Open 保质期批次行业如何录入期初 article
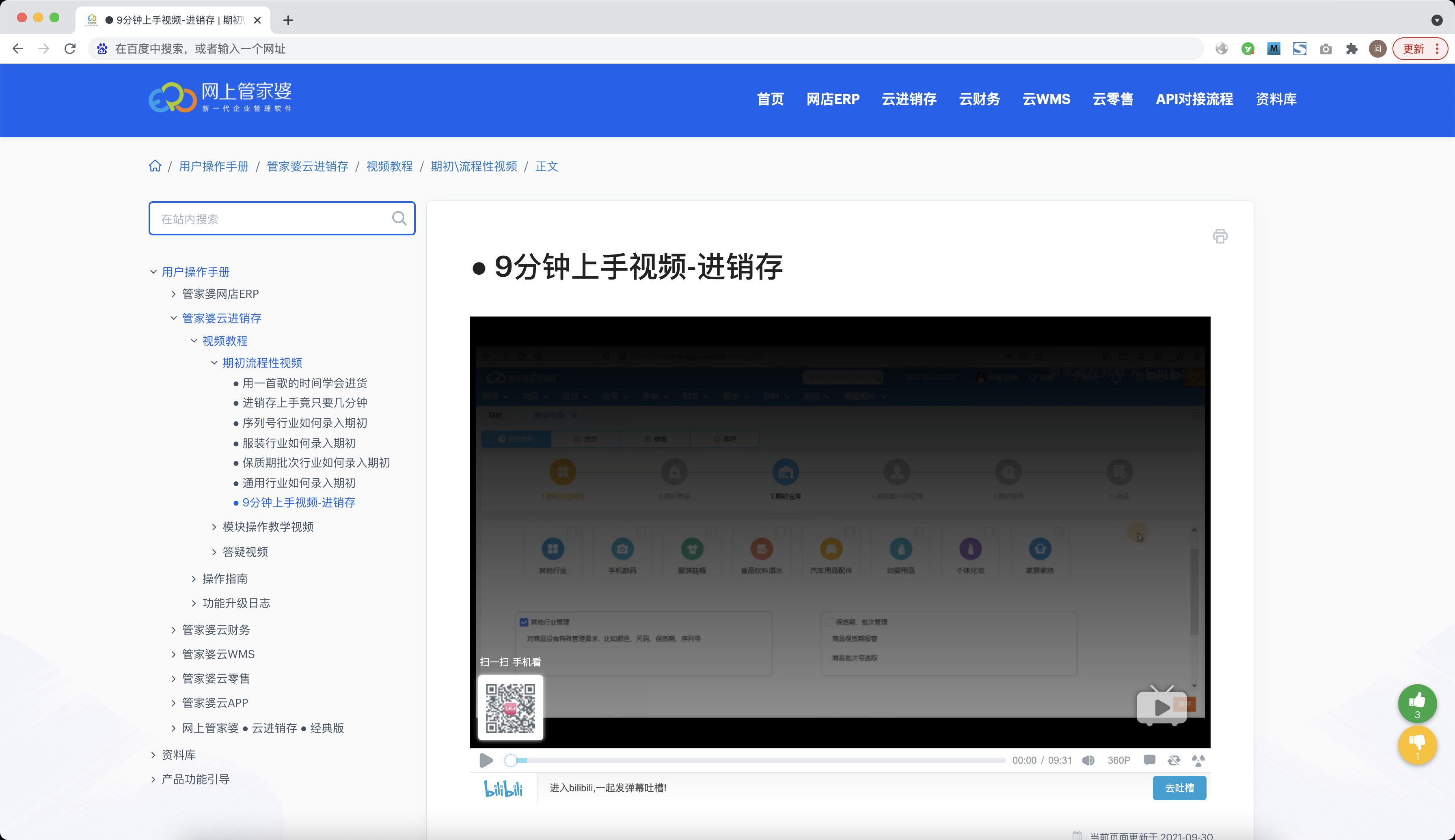This screenshot has height=840, width=1455. coord(316,463)
